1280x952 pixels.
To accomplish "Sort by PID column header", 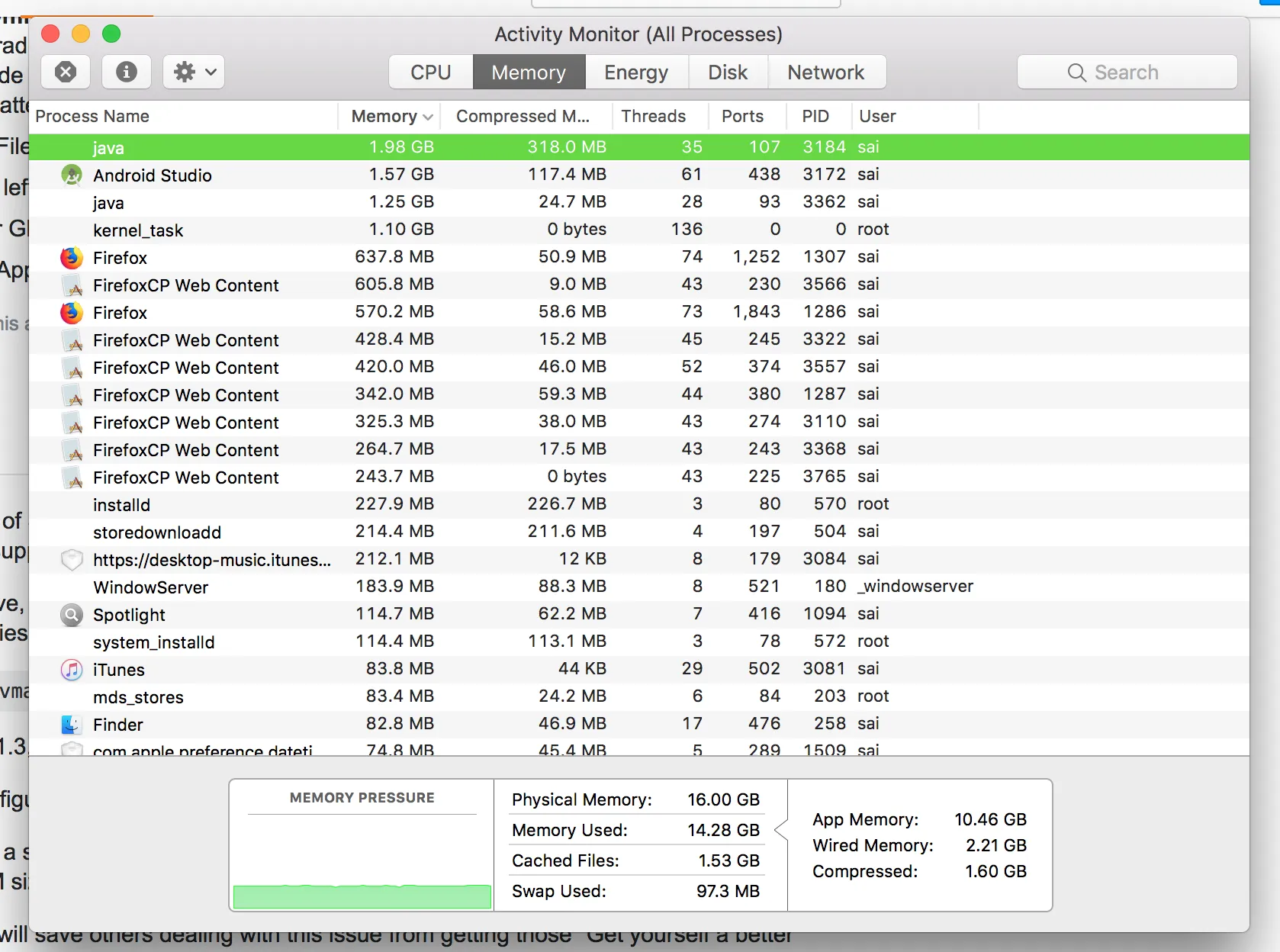I will tap(820, 116).
